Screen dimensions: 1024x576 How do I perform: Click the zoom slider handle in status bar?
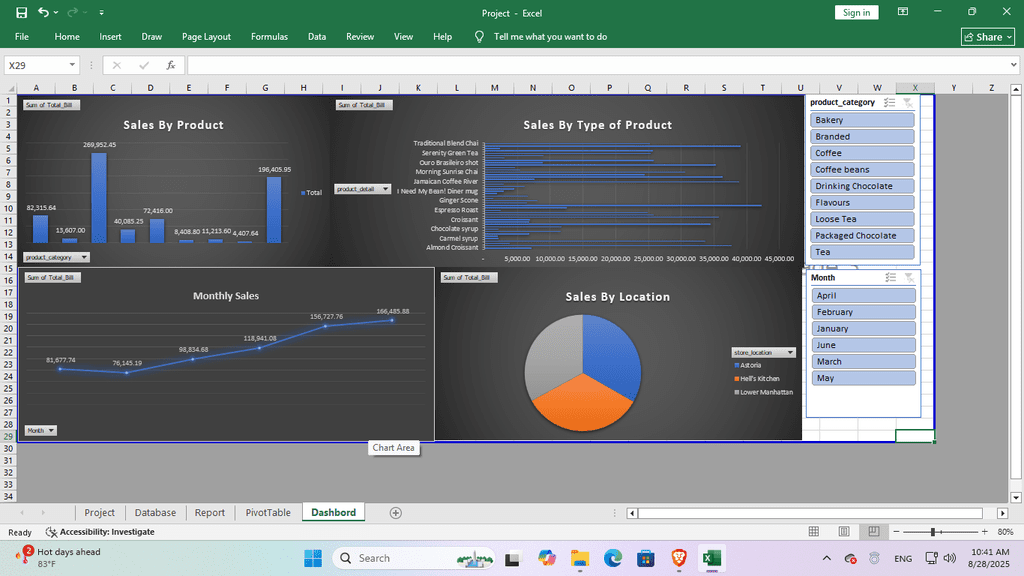(933, 532)
